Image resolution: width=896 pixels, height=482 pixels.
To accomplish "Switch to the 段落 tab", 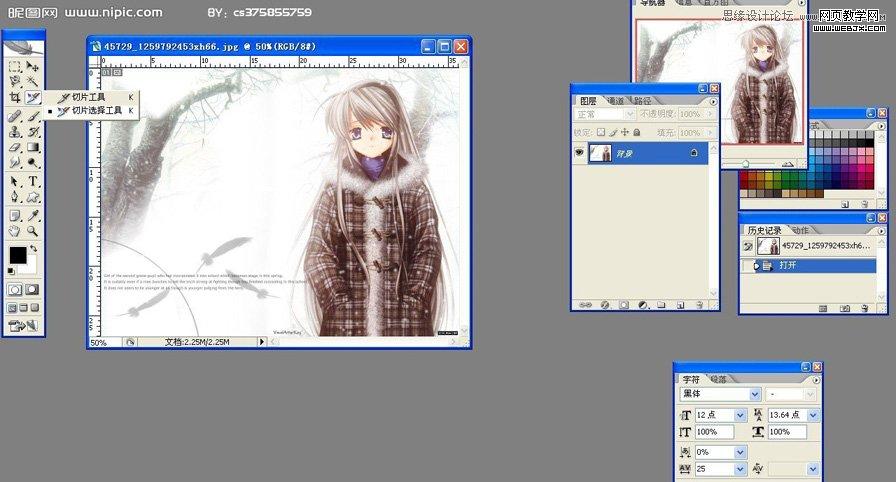I will pos(718,379).
